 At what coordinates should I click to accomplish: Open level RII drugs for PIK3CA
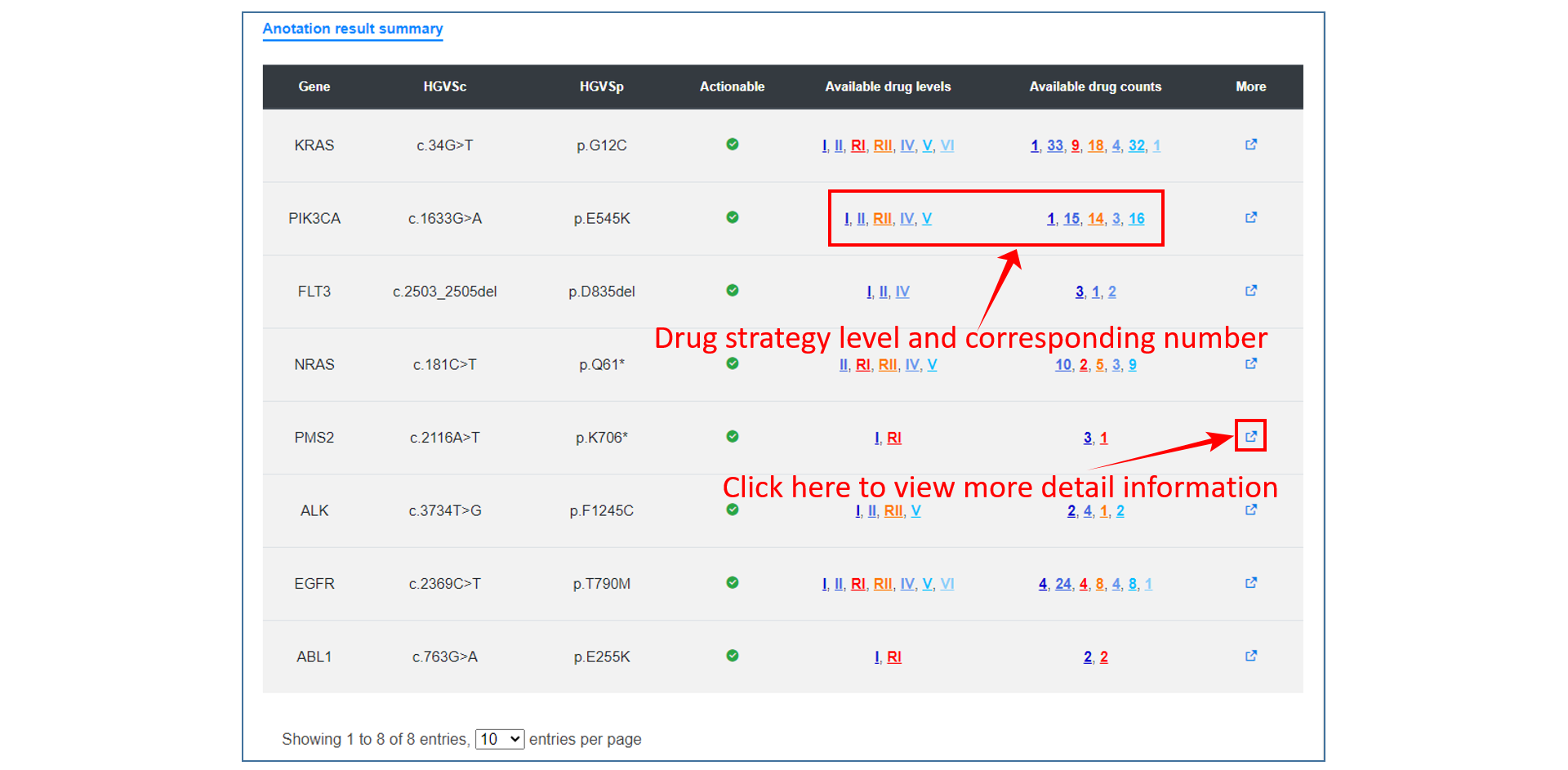coord(882,219)
